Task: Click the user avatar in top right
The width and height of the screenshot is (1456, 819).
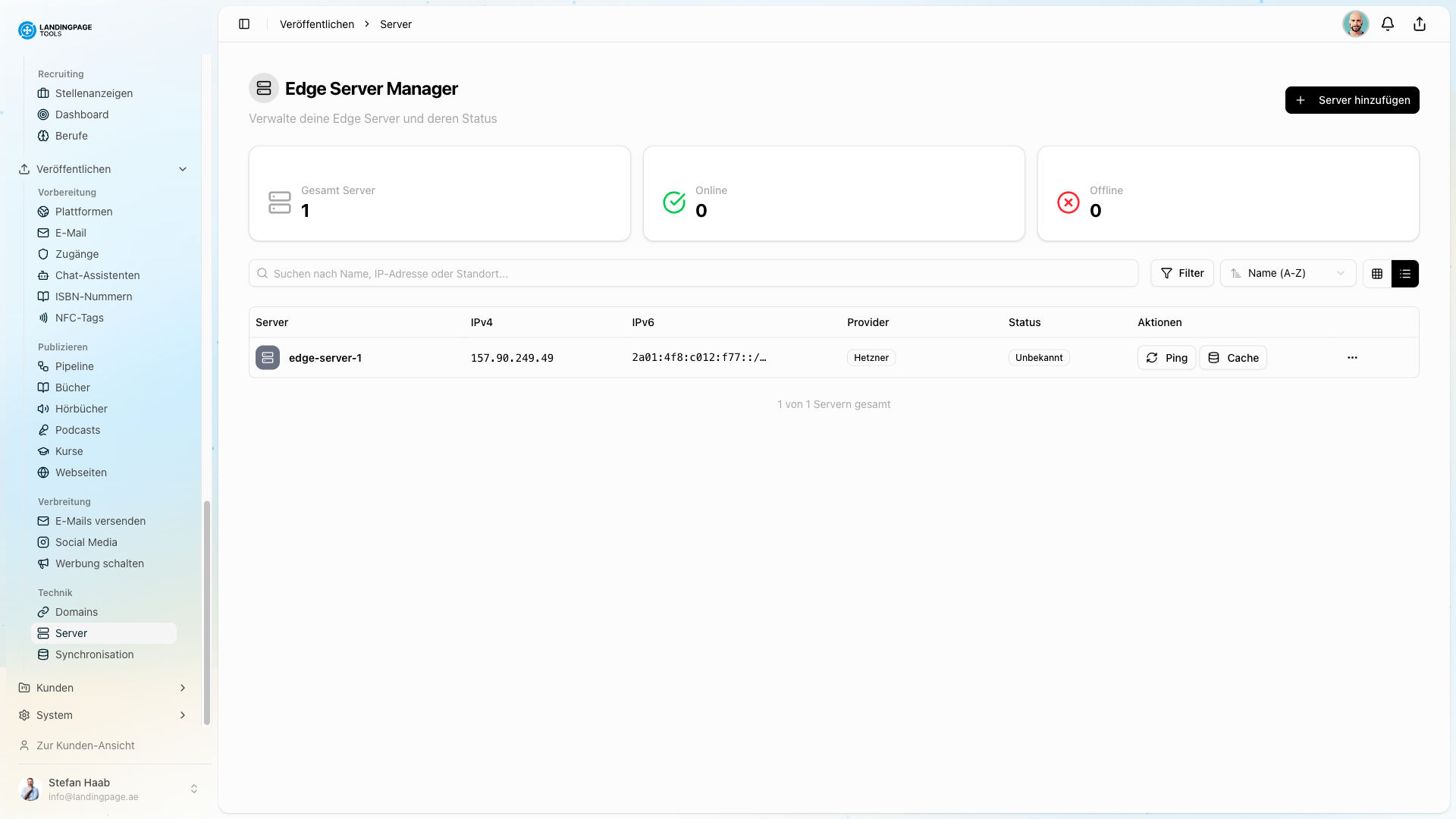Action: pos(1356,24)
